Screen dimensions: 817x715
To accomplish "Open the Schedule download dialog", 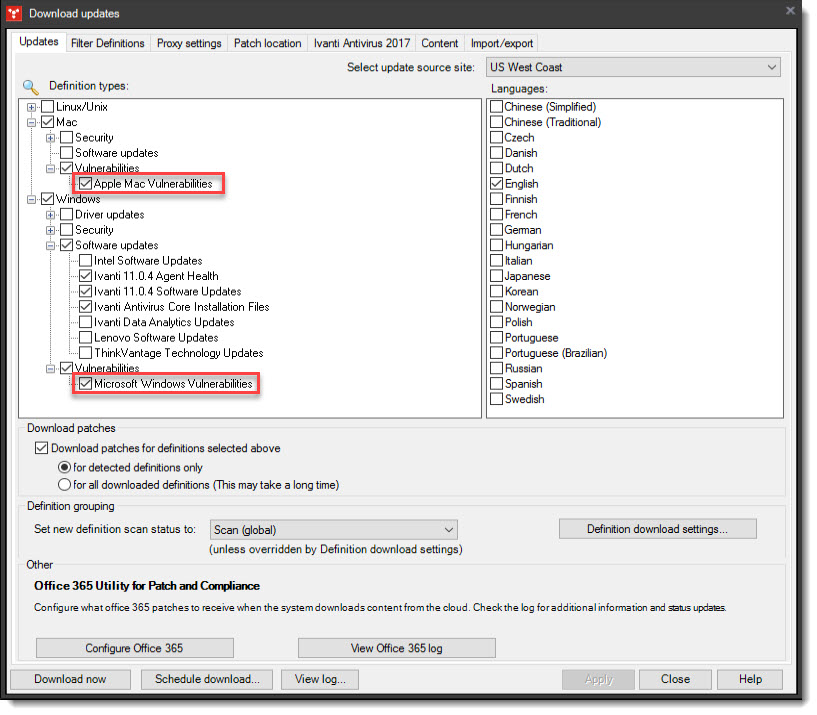I will tap(206, 679).
